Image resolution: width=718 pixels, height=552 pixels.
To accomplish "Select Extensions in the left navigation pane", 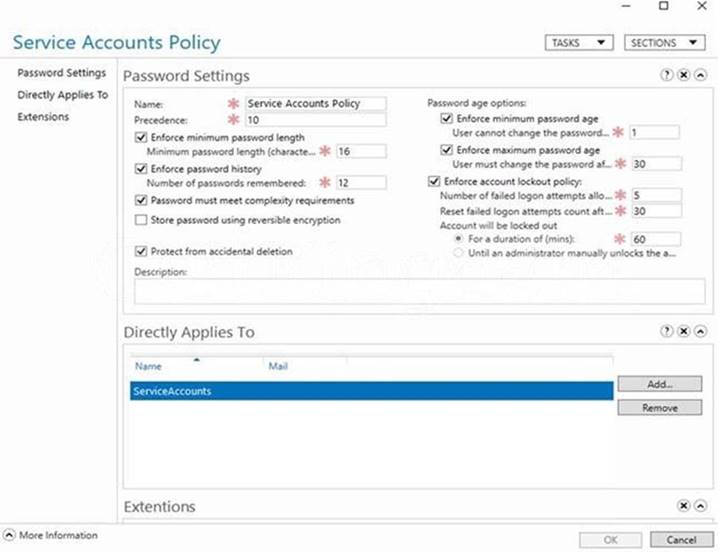I will click(43, 117).
